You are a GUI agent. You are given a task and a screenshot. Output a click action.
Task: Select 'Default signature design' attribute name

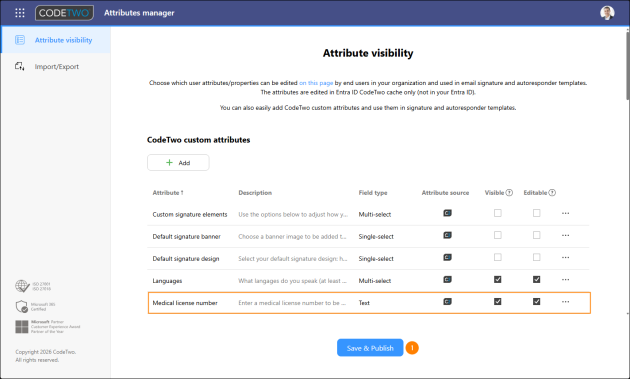[x=186, y=259]
